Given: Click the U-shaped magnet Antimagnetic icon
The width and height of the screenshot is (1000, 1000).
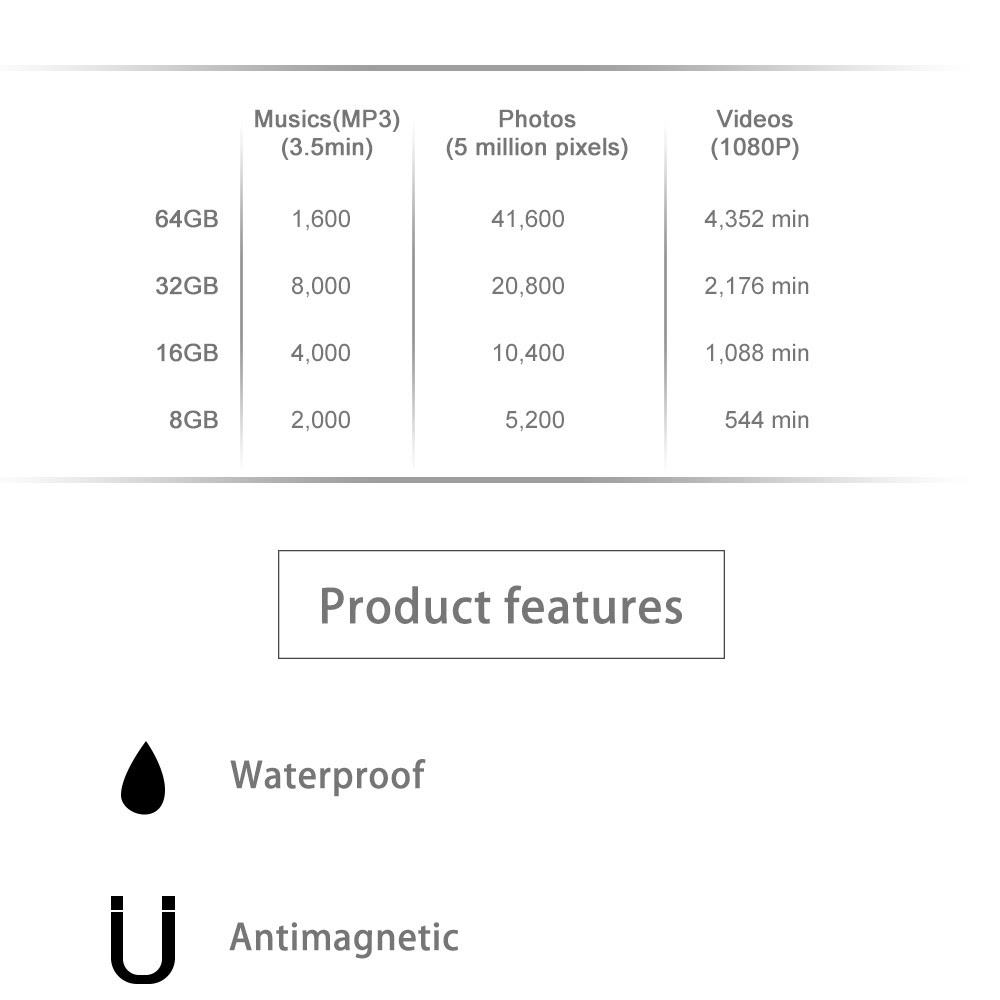Looking at the screenshot, I should 143,939.
